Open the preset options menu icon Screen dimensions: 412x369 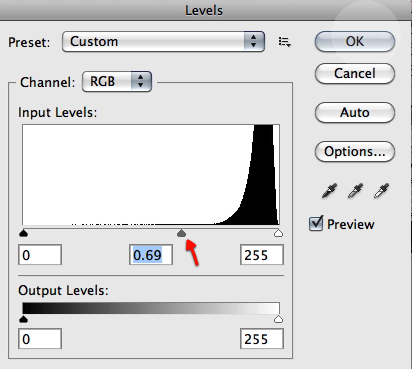coord(285,42)
